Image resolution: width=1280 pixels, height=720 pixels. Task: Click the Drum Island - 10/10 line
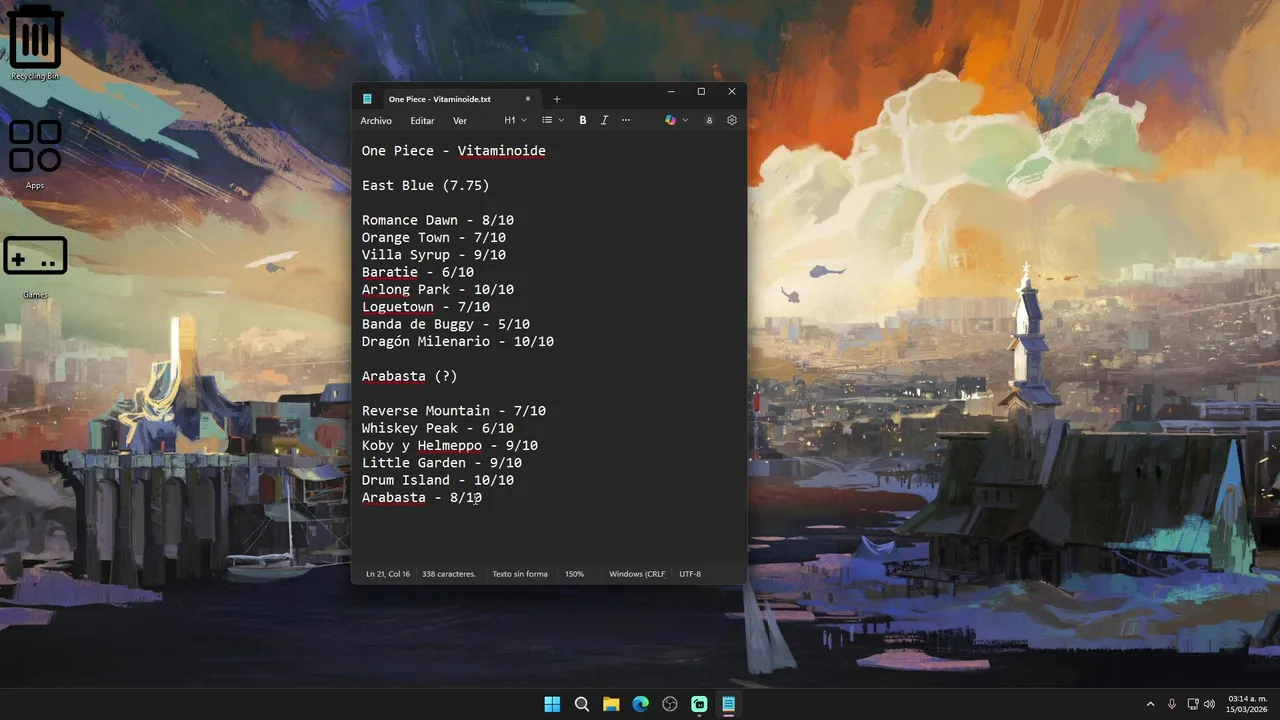(x=438, y=480)
